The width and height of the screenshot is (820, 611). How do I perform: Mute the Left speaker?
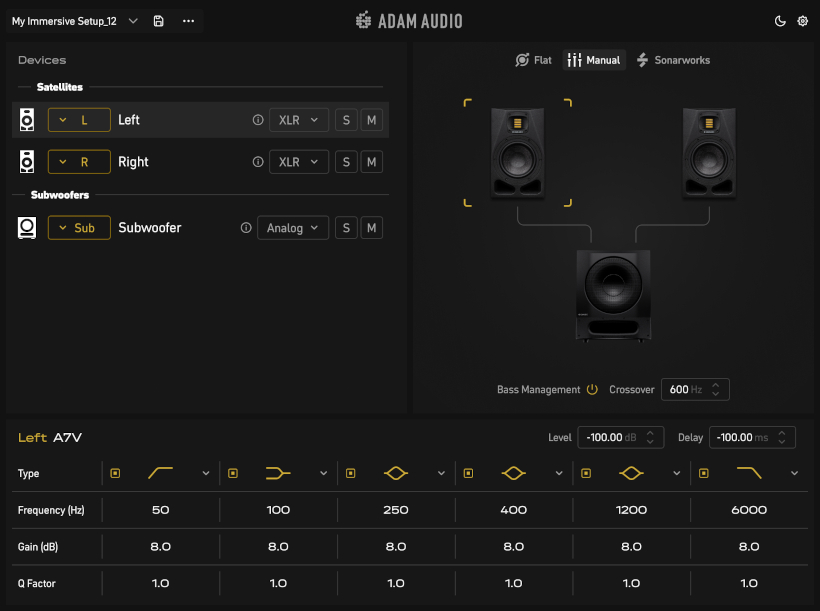tap(371, 120)
